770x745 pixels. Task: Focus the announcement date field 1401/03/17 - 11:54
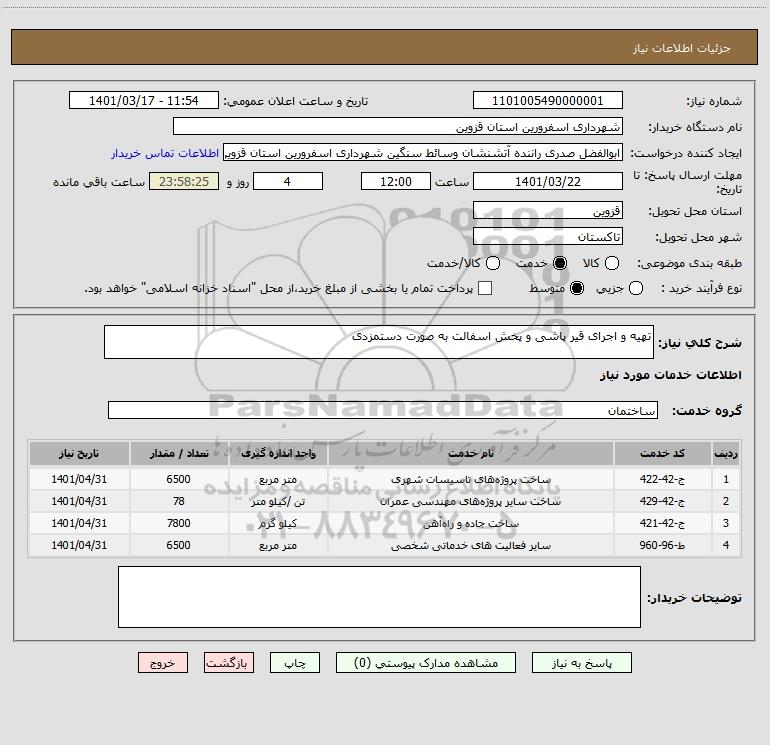(144, 101)
